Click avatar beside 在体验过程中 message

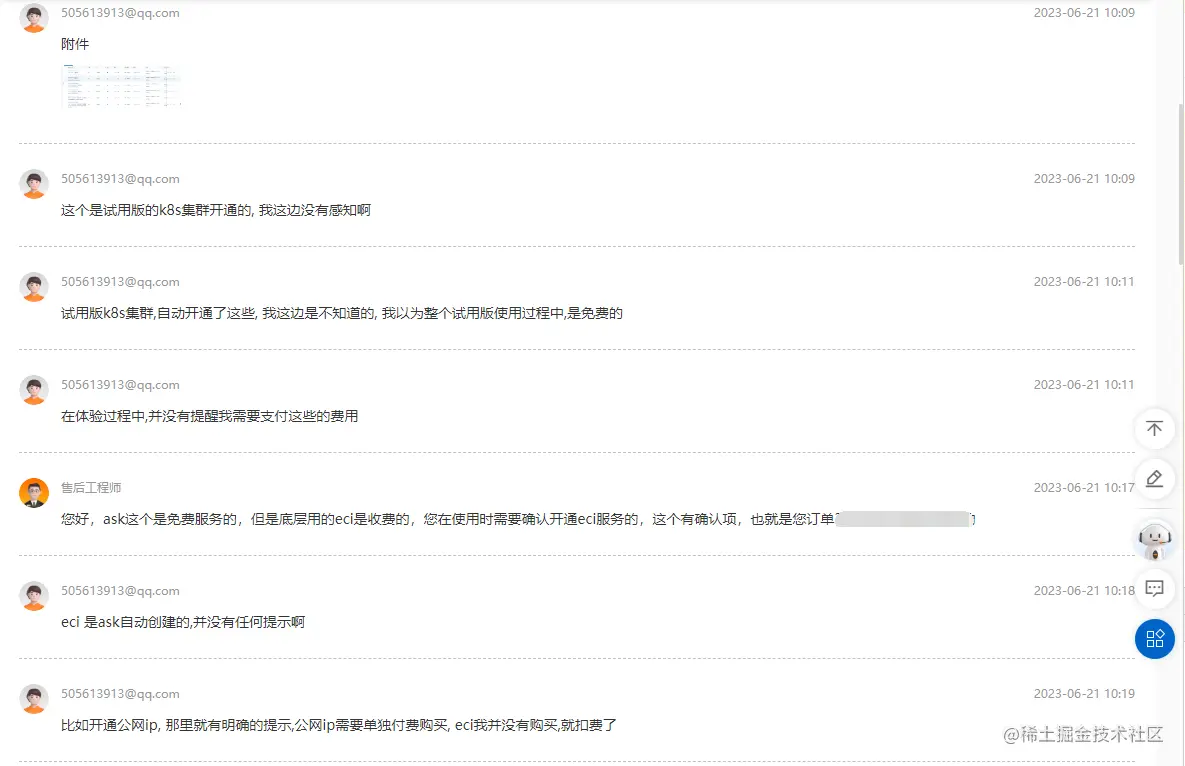point(34,390)
